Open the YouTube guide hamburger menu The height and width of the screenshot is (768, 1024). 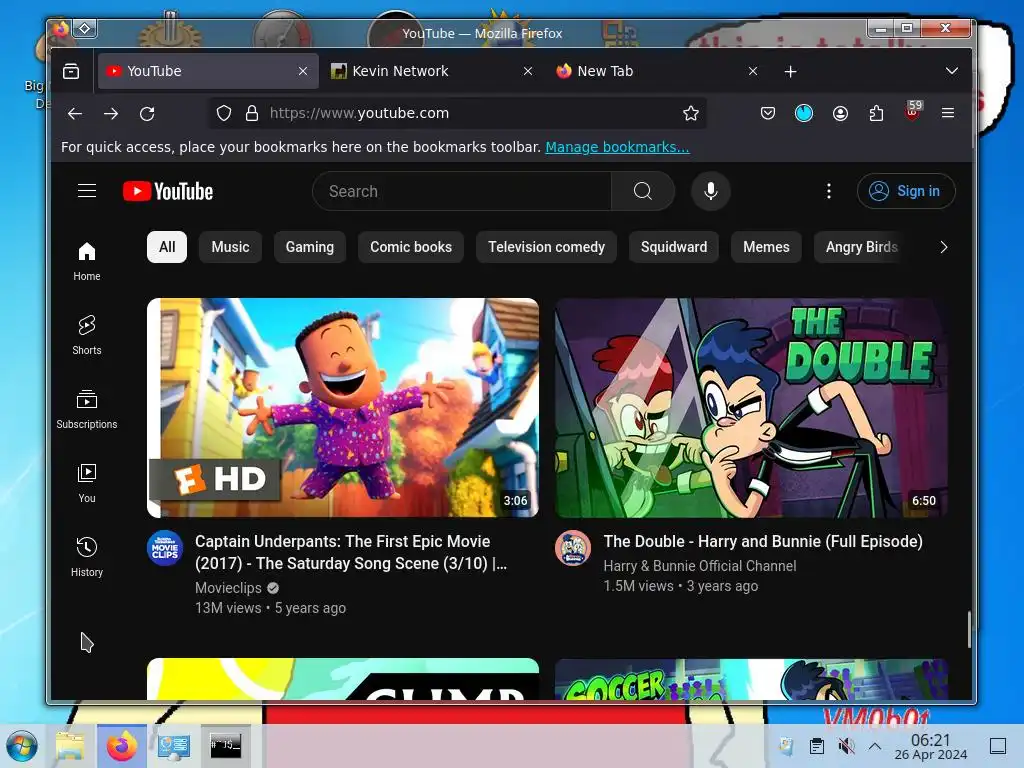(x=87, y=191)
